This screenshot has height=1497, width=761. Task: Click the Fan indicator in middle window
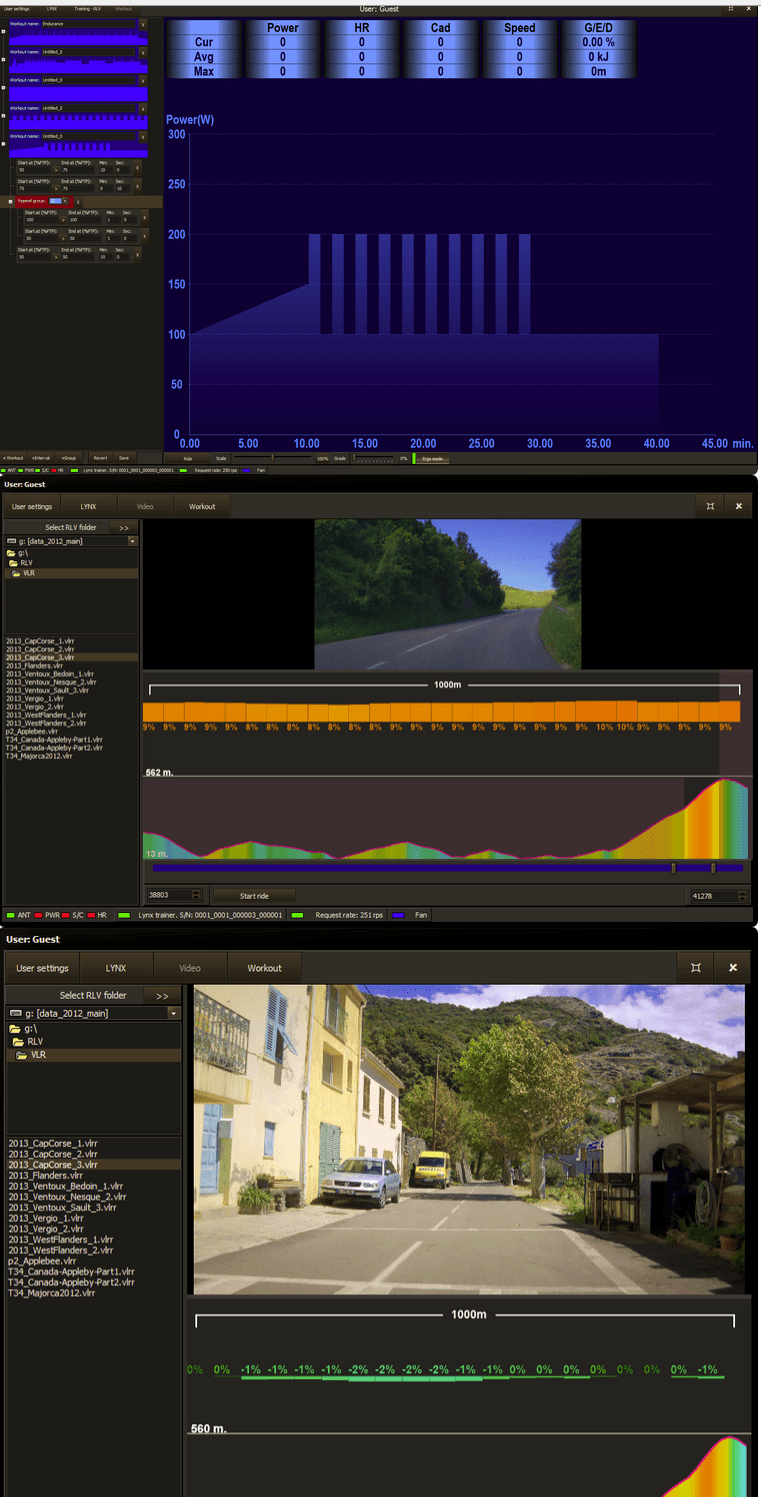409,915
